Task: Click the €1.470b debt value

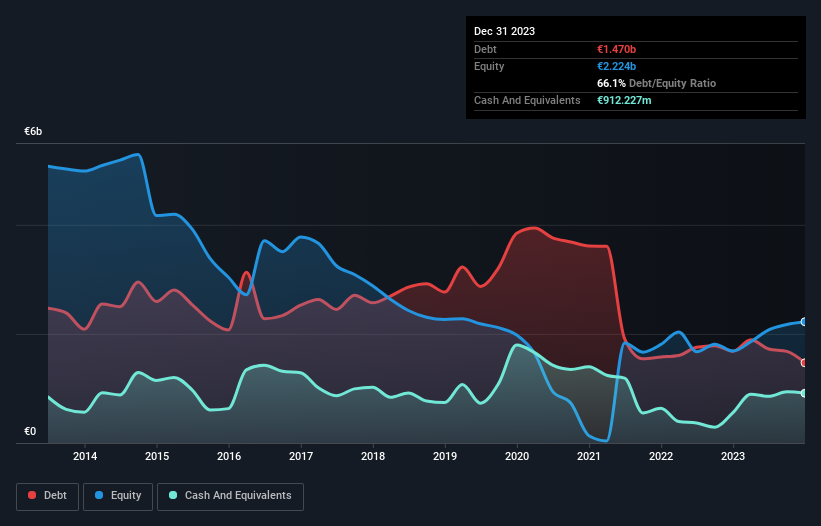Action: pyautogui.click(x=616, y=49)
